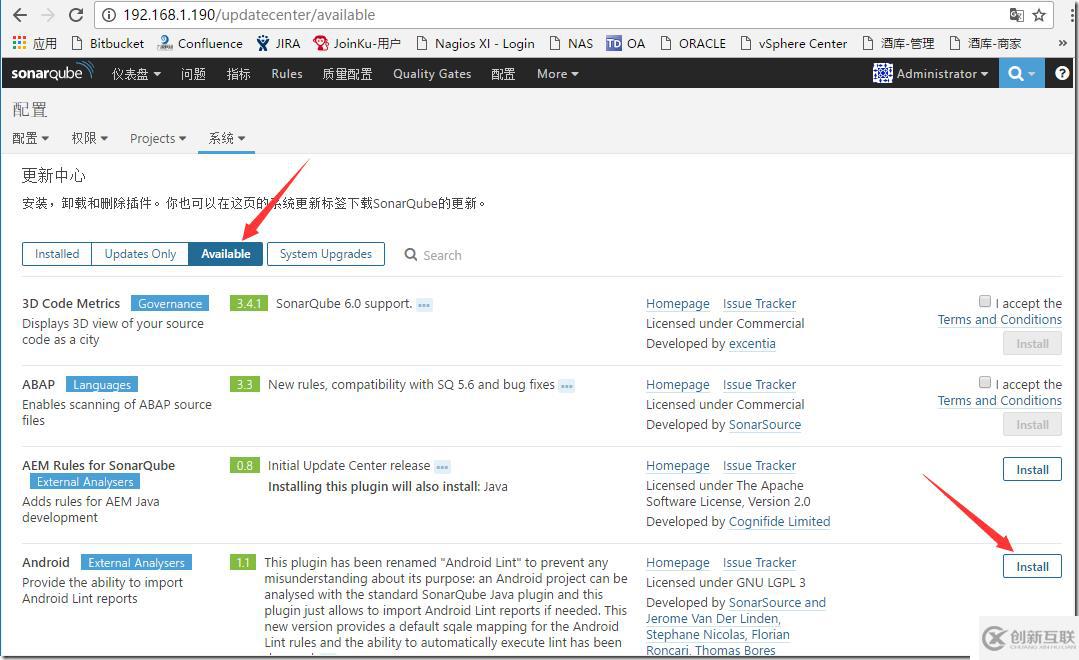The image size is (1079, 660).
Task: Open the JoinKu-用户 bookmark
Action: 356,43
